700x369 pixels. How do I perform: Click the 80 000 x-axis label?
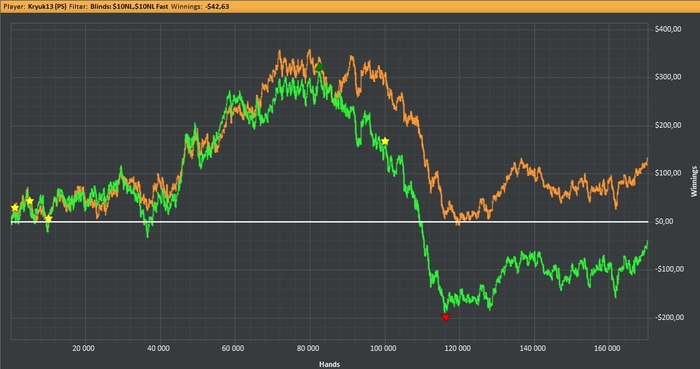click(308, 348)
